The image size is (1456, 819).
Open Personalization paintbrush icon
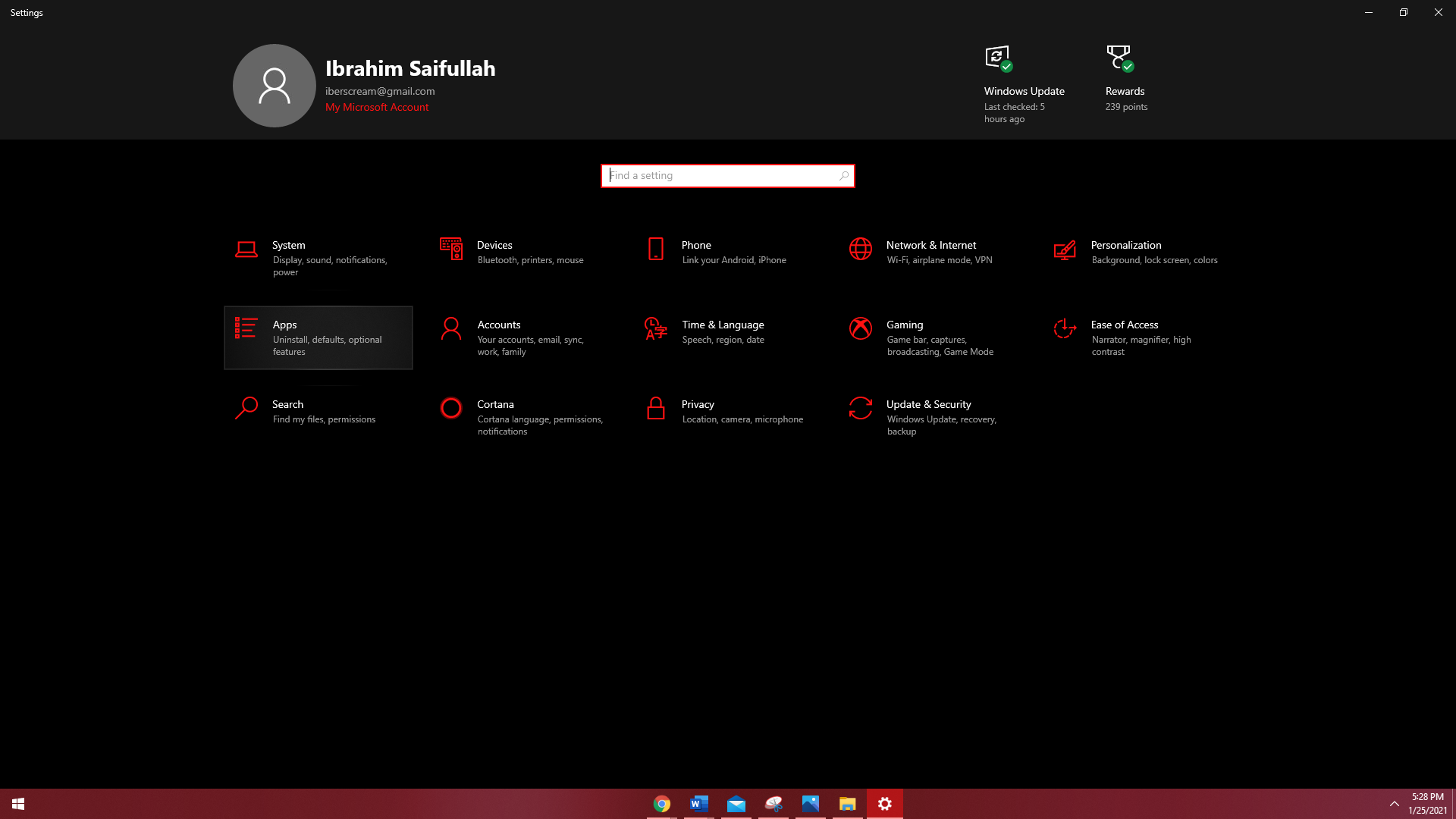(1065, 249)
